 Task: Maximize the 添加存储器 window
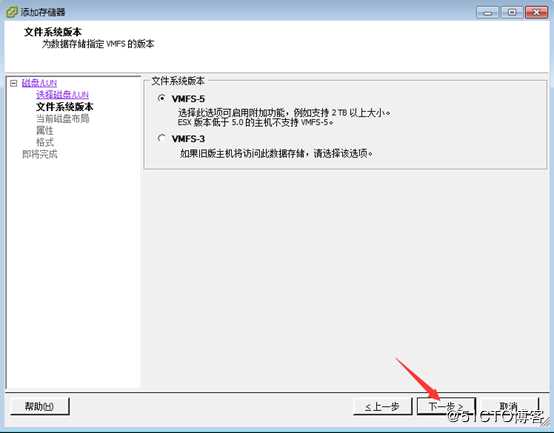coord(511,12)
